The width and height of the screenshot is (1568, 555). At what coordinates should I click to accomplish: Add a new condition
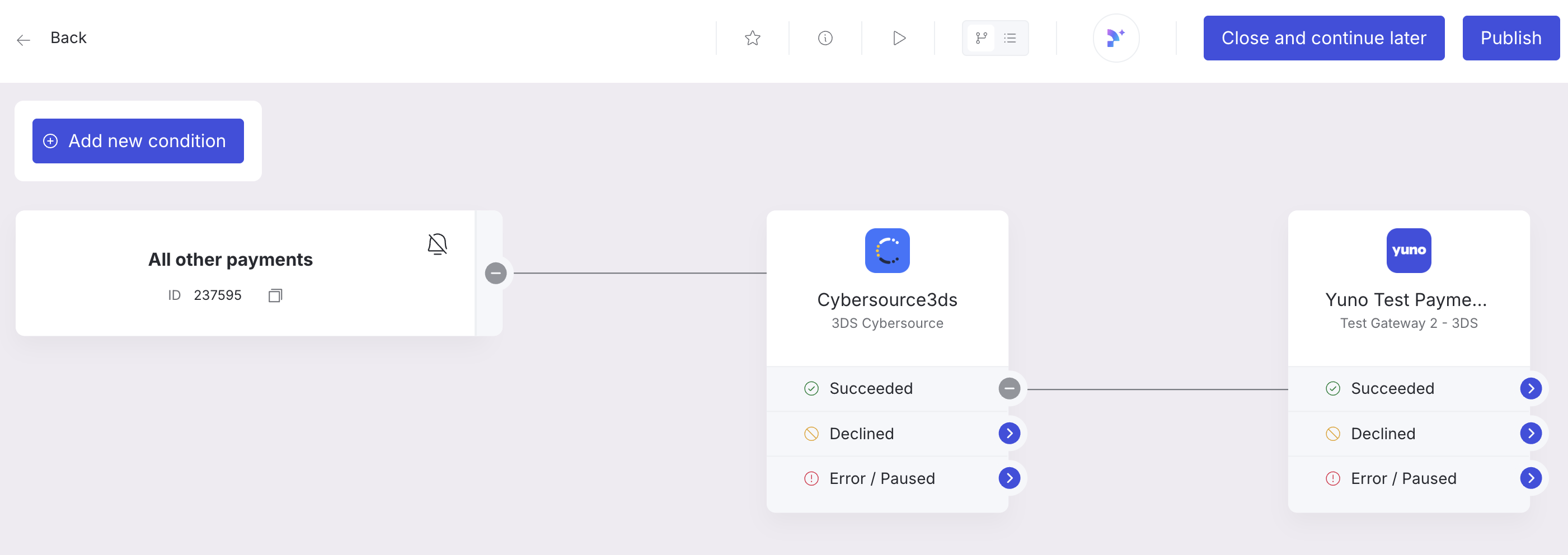coord(138,140)
